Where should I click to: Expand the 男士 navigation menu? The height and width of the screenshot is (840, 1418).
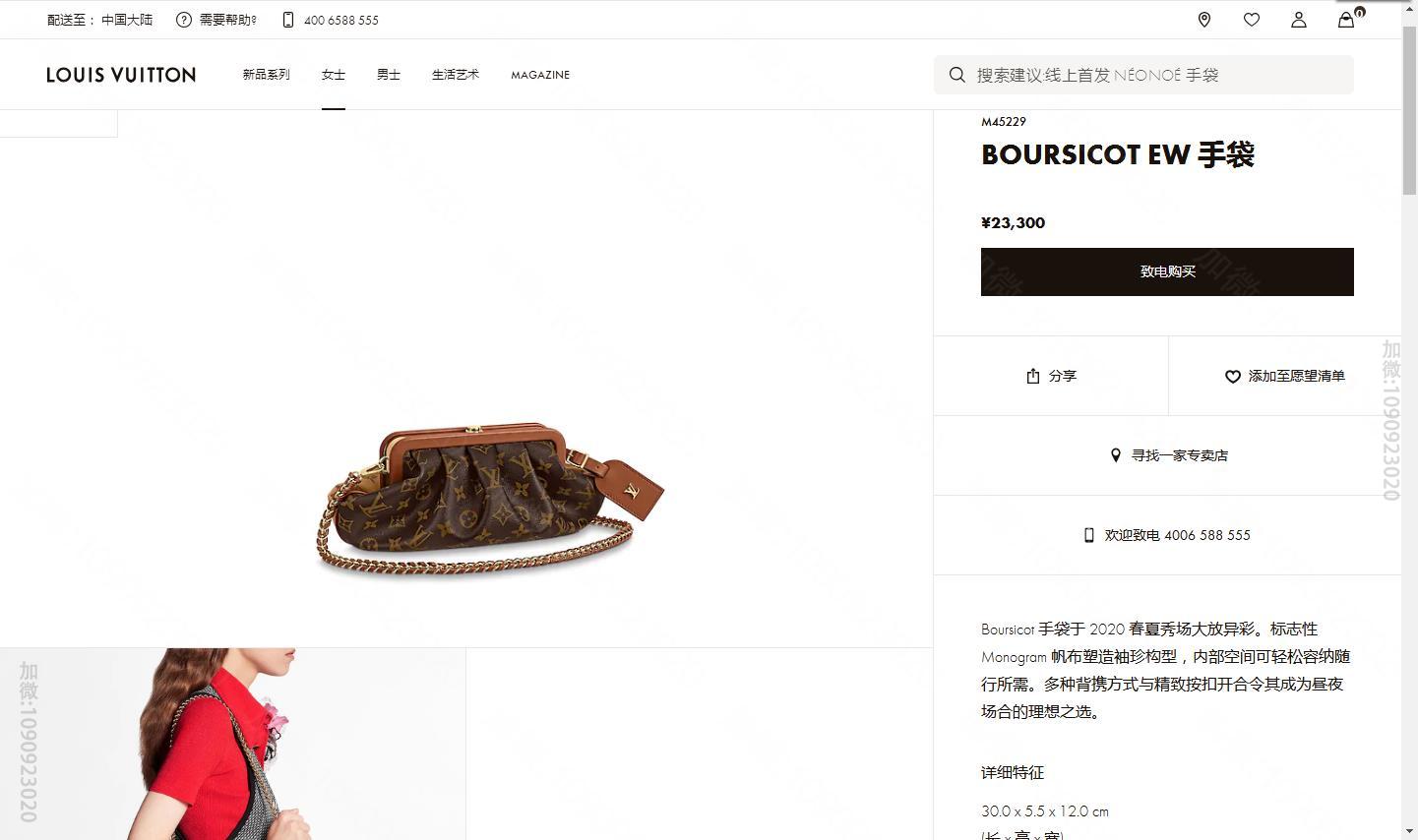pyautogui.click(x=389, y=75)
